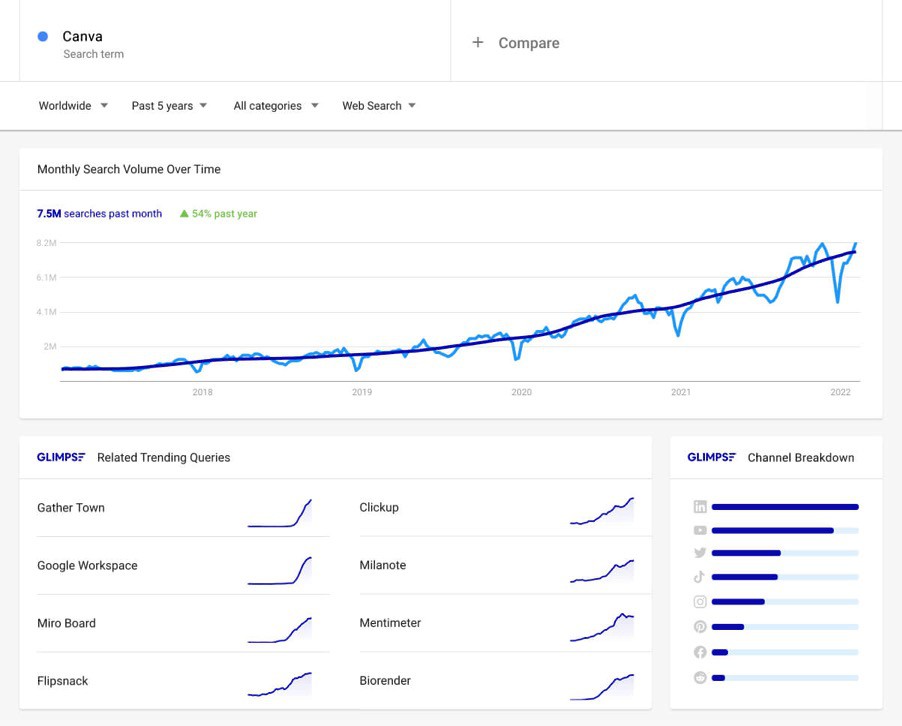Image resolution: width=902 pixels, height=726 pixels.
Task: Click the YouTube channel icon
Action: [x=700, y=530]
